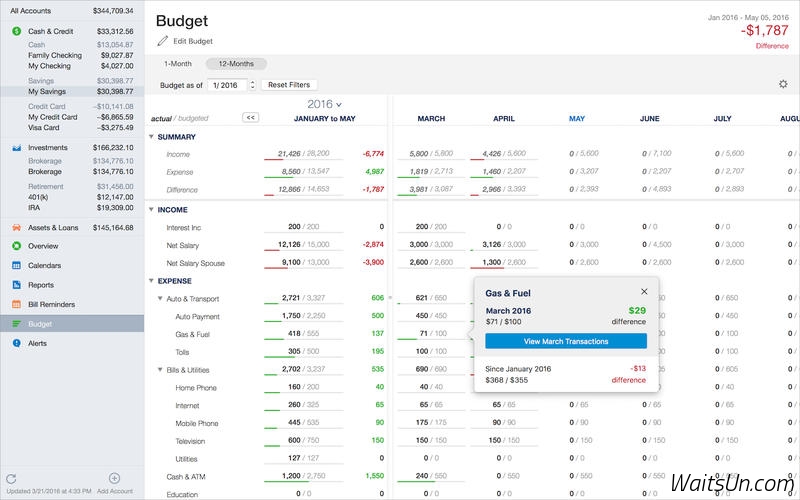The height and width of the screenshot is (500, 800).
Task: Open the 2016 year dropdown
Action: (324, 104)
